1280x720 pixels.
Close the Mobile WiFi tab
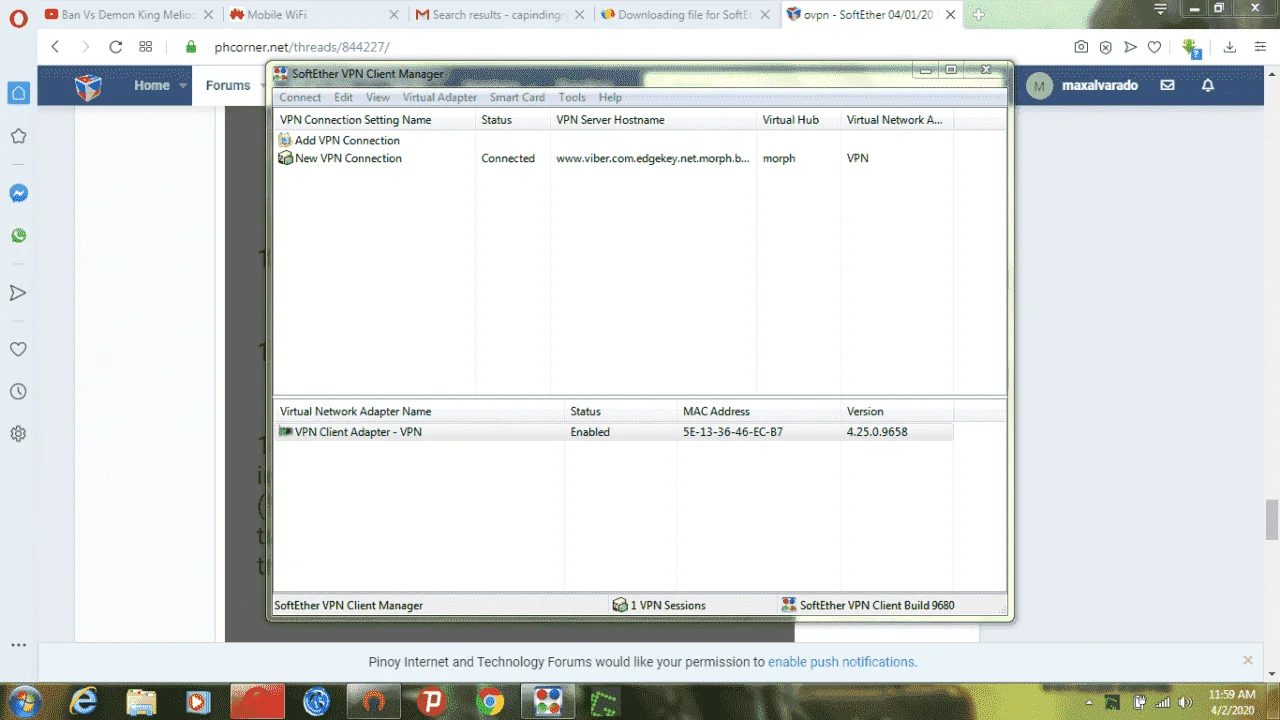(394, 15)
